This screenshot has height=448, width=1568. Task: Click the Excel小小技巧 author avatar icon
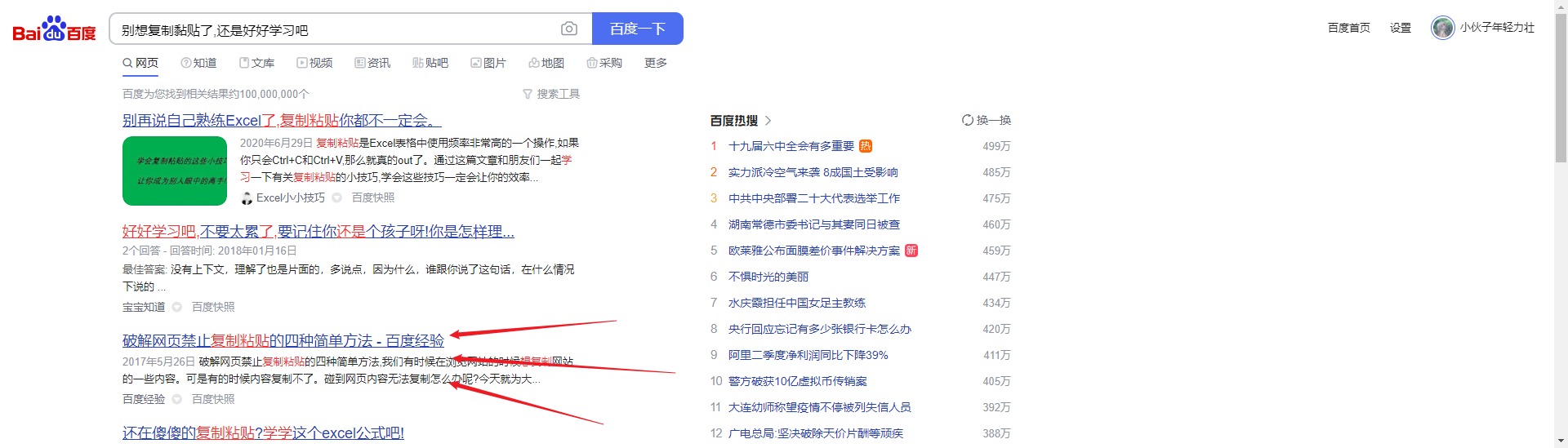[x=247, y=197]
